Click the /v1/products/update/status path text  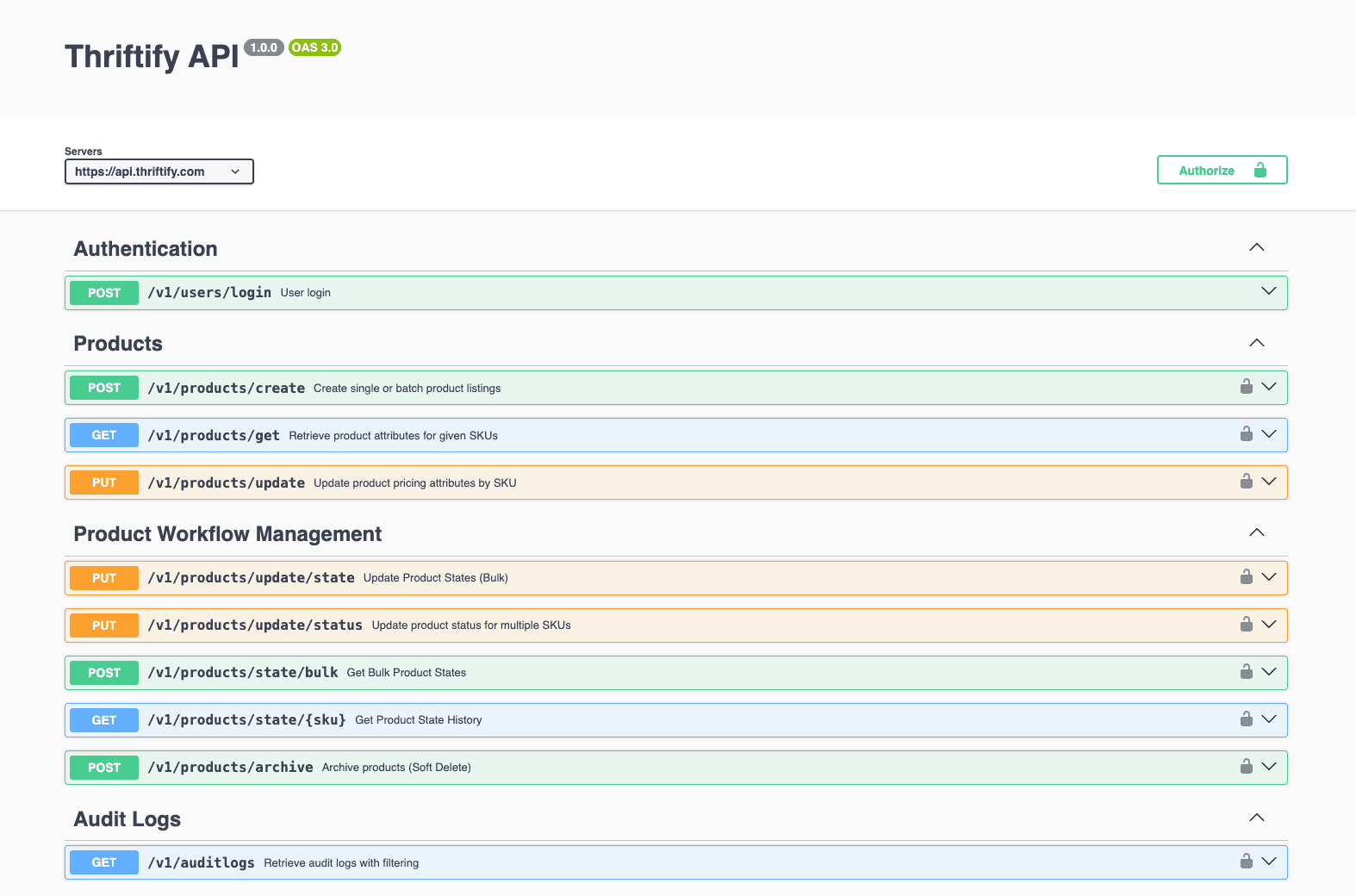(255, 625)
